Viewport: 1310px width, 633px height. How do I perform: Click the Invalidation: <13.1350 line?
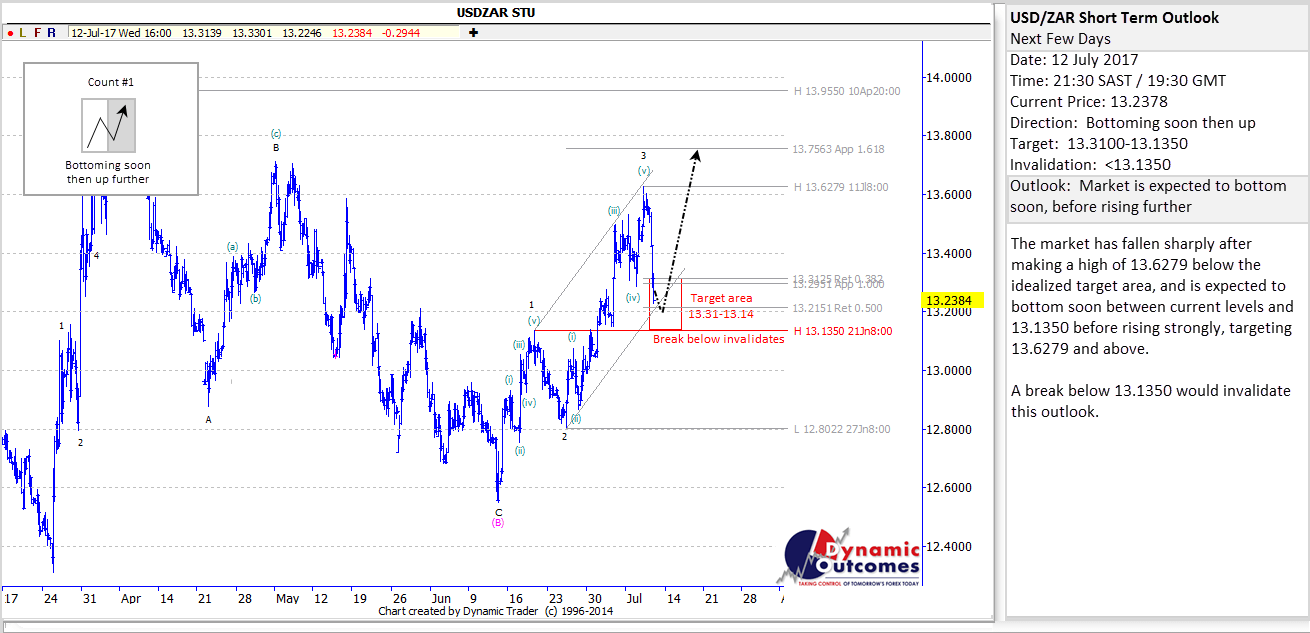[x=1090, y=165]
